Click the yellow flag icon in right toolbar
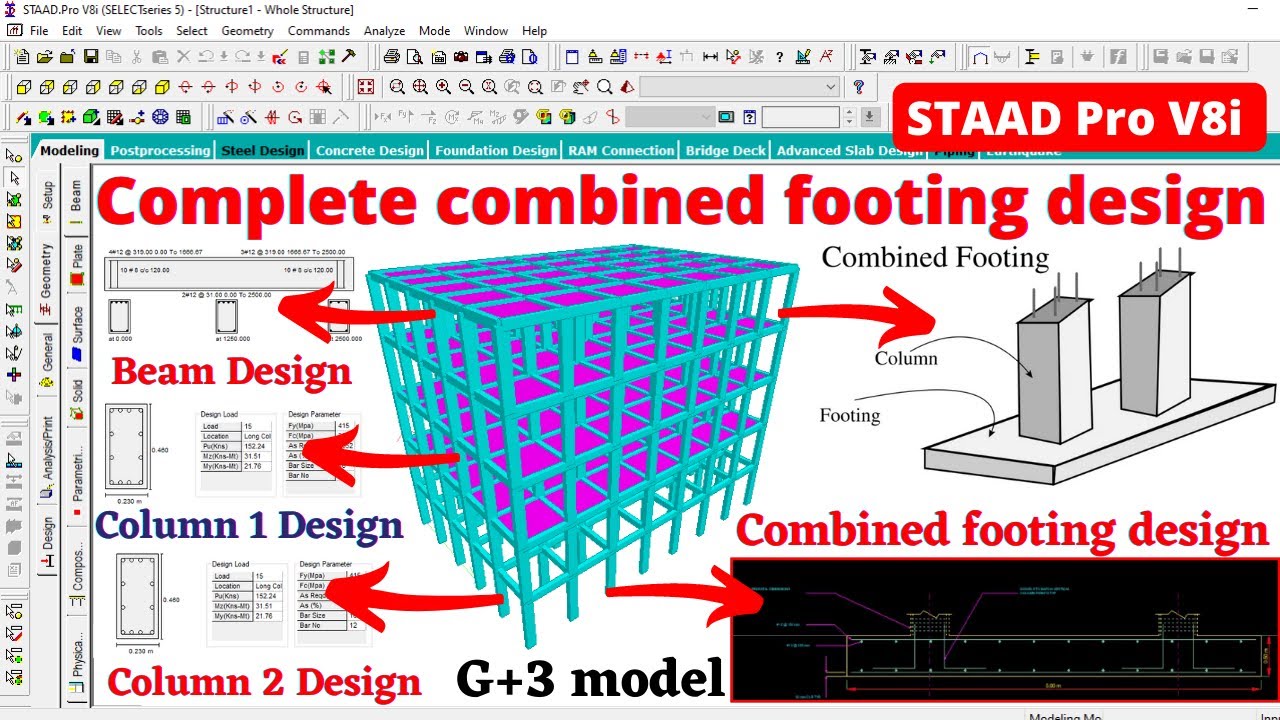 [x=1033, y=57]
